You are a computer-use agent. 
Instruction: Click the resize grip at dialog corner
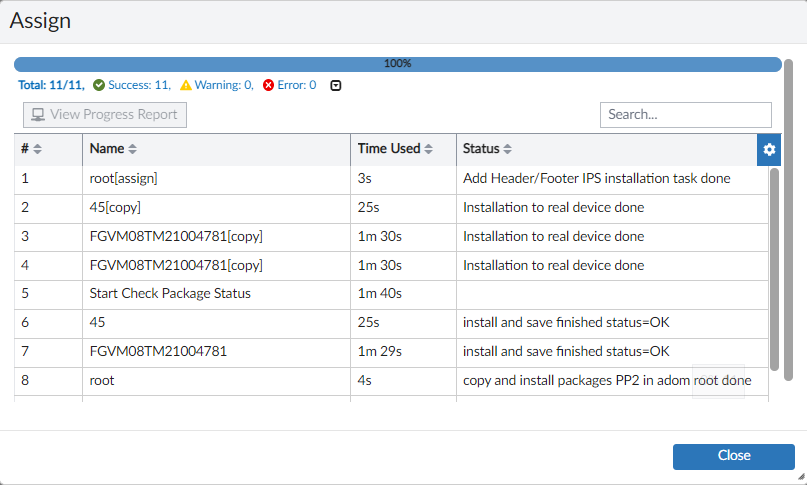(x=800, y=478)
